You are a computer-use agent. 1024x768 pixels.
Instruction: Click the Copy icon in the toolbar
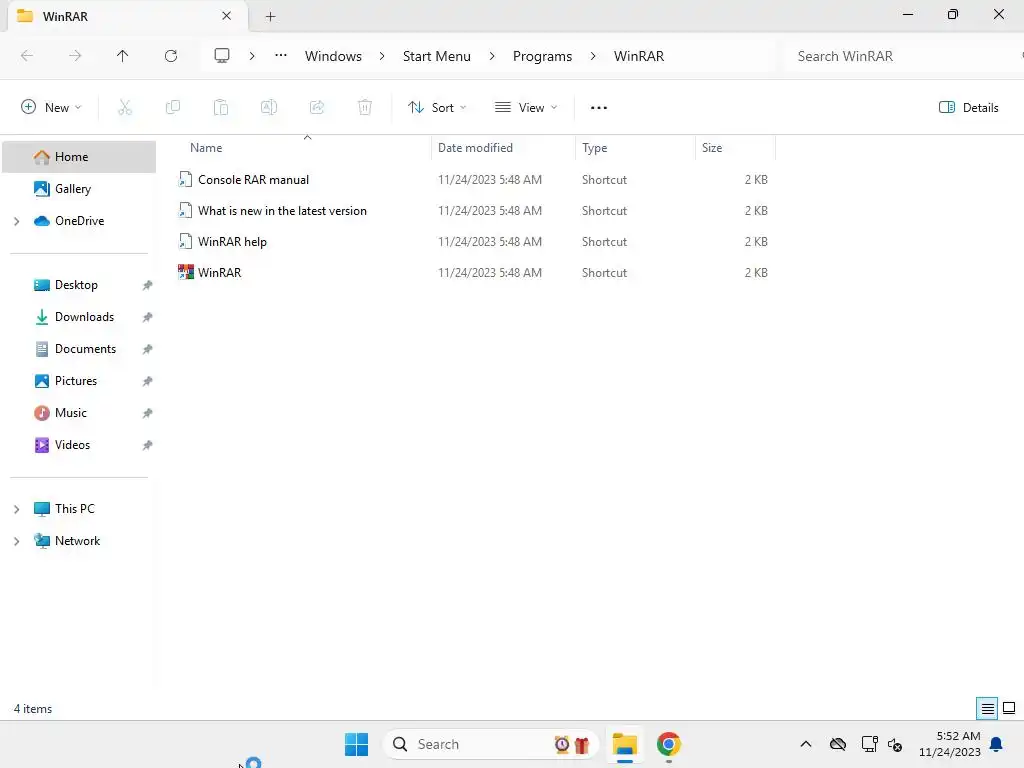[173, 108]
